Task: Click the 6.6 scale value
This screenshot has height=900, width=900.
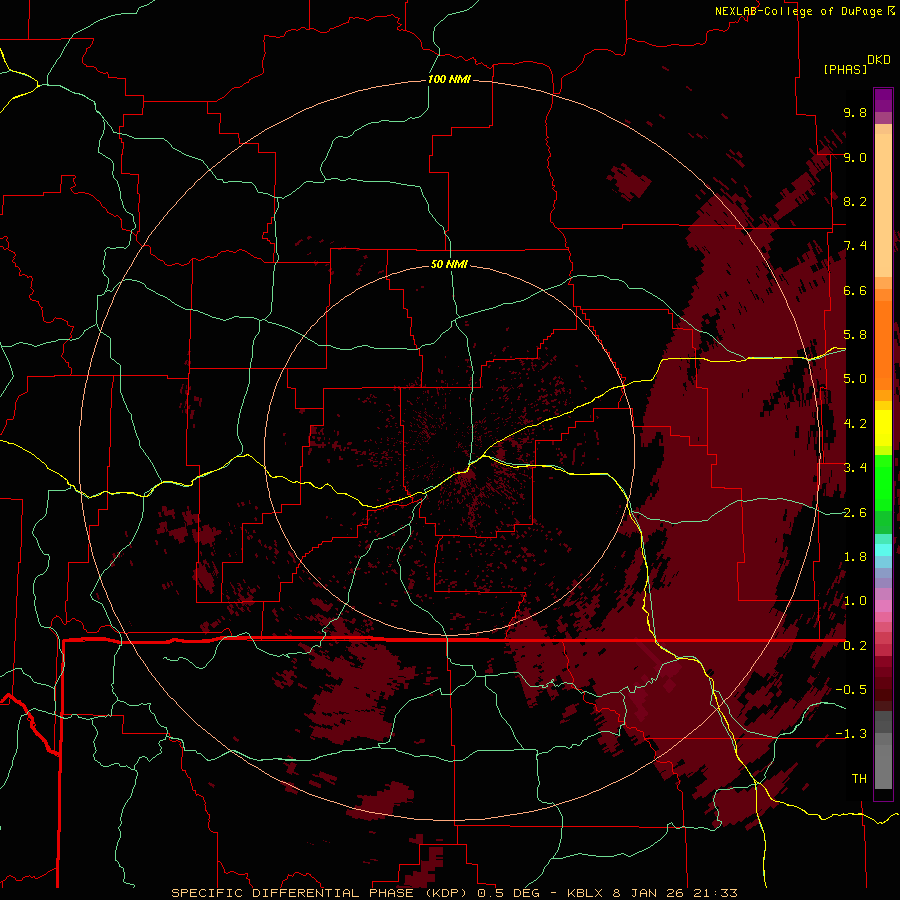Action: [855, 290]
